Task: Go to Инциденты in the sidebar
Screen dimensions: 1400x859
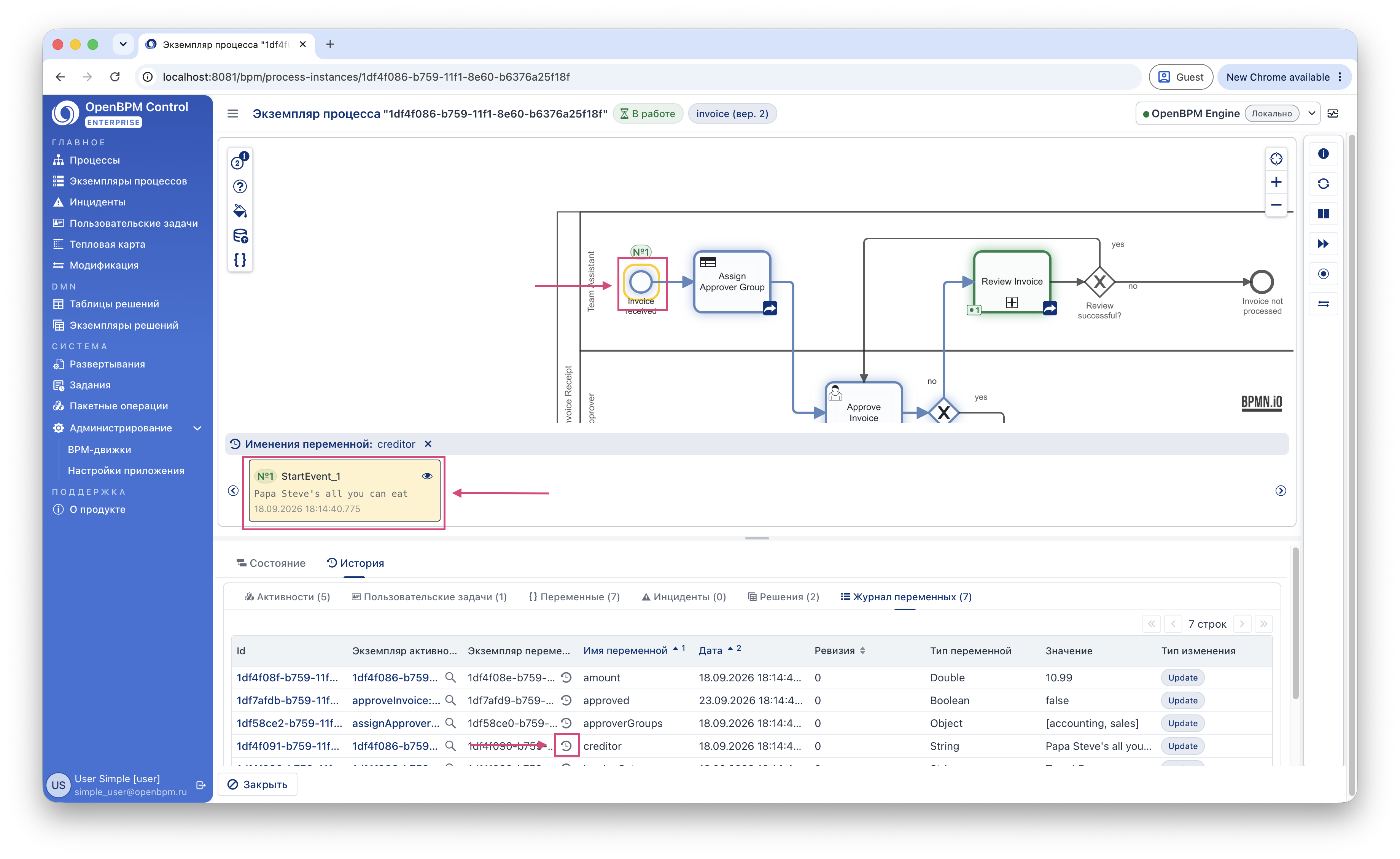Action: click(97, 202)
